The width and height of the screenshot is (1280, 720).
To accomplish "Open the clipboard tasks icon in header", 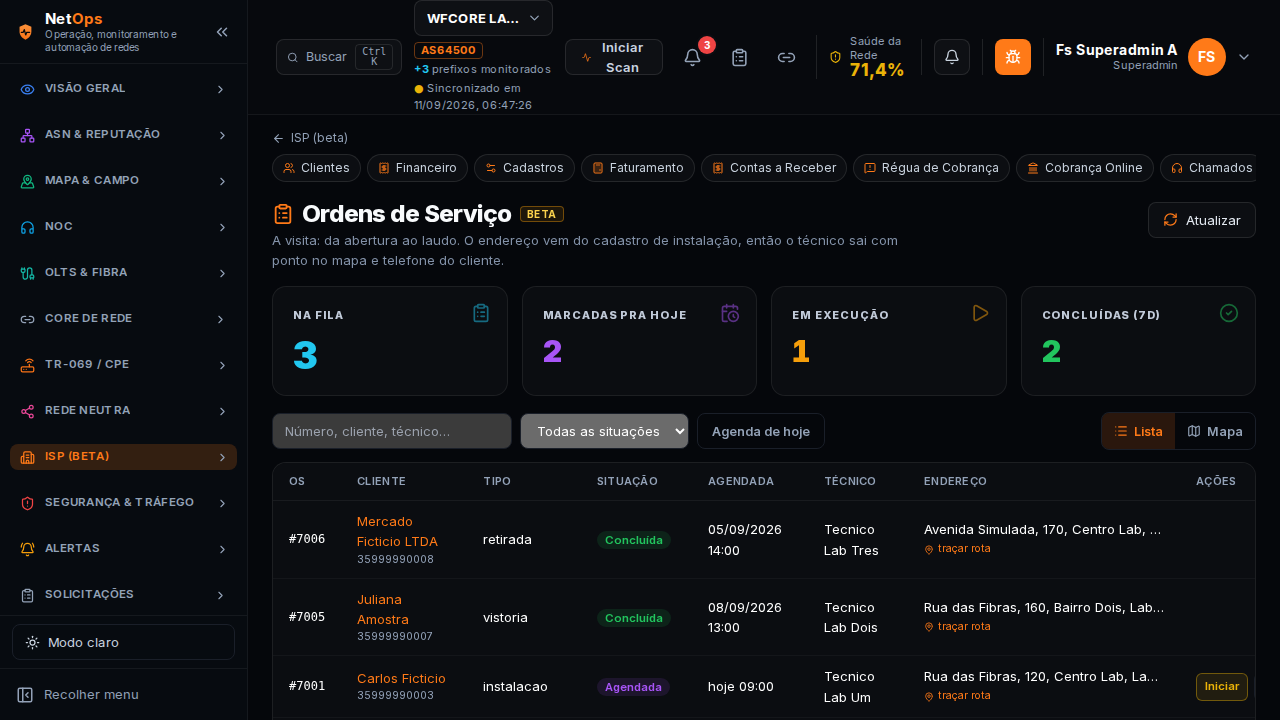I will (740, 57).
